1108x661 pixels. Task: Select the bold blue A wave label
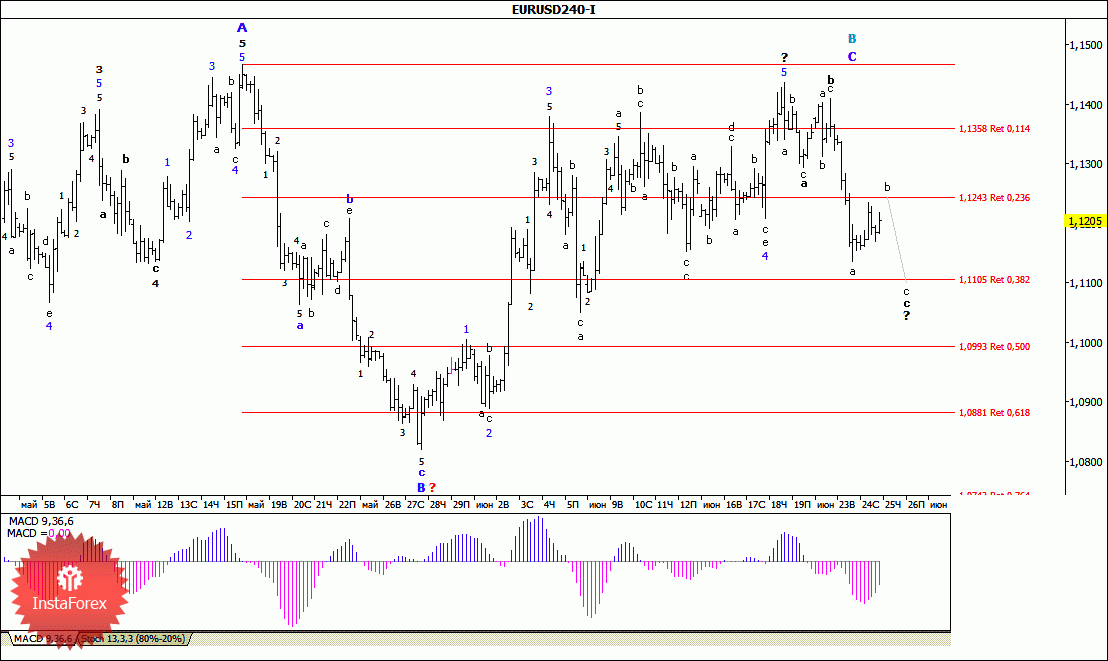[x=242, y=28]
